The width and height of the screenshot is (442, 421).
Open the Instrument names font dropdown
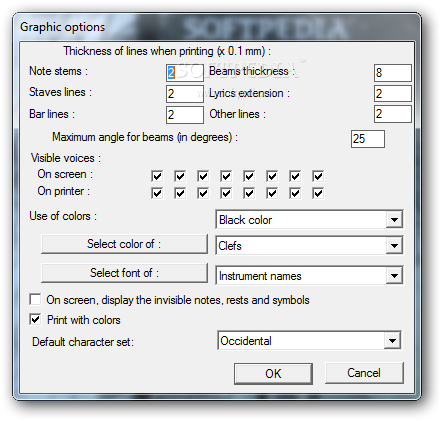[x=309, y=275]
